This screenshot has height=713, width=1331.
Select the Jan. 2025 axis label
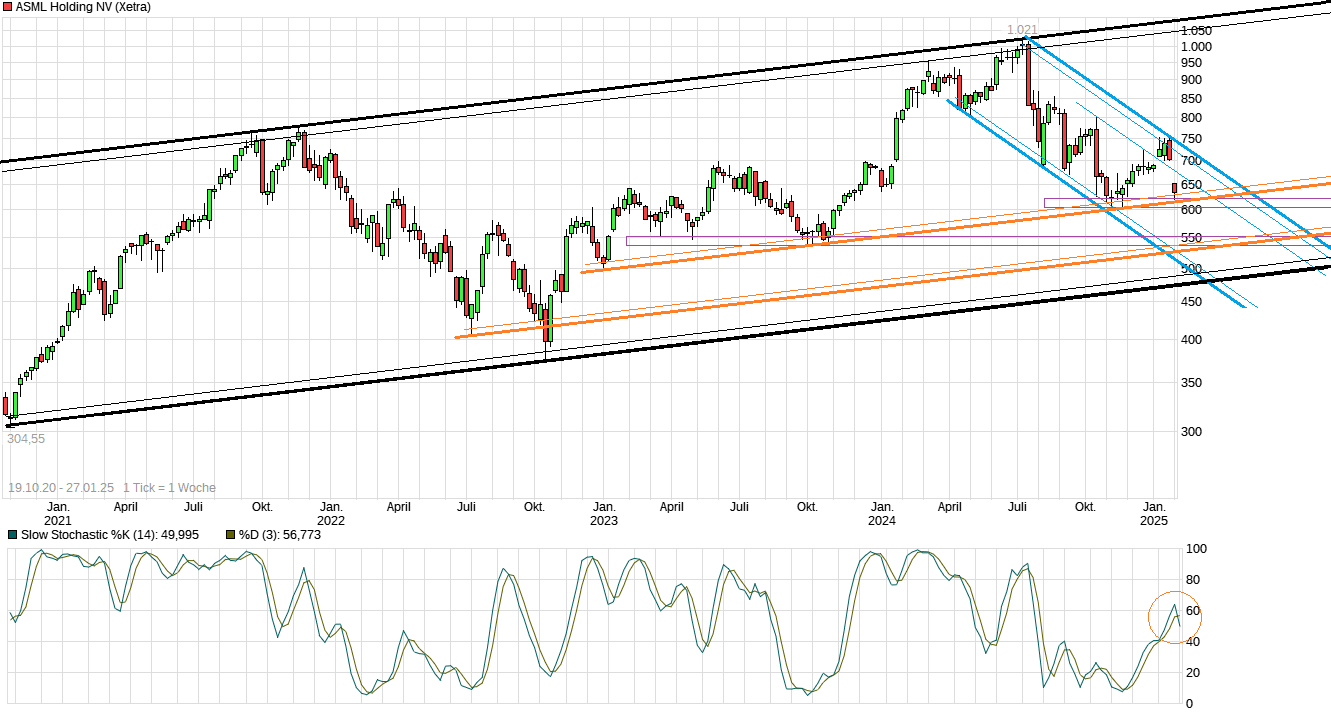(1155, 513)
